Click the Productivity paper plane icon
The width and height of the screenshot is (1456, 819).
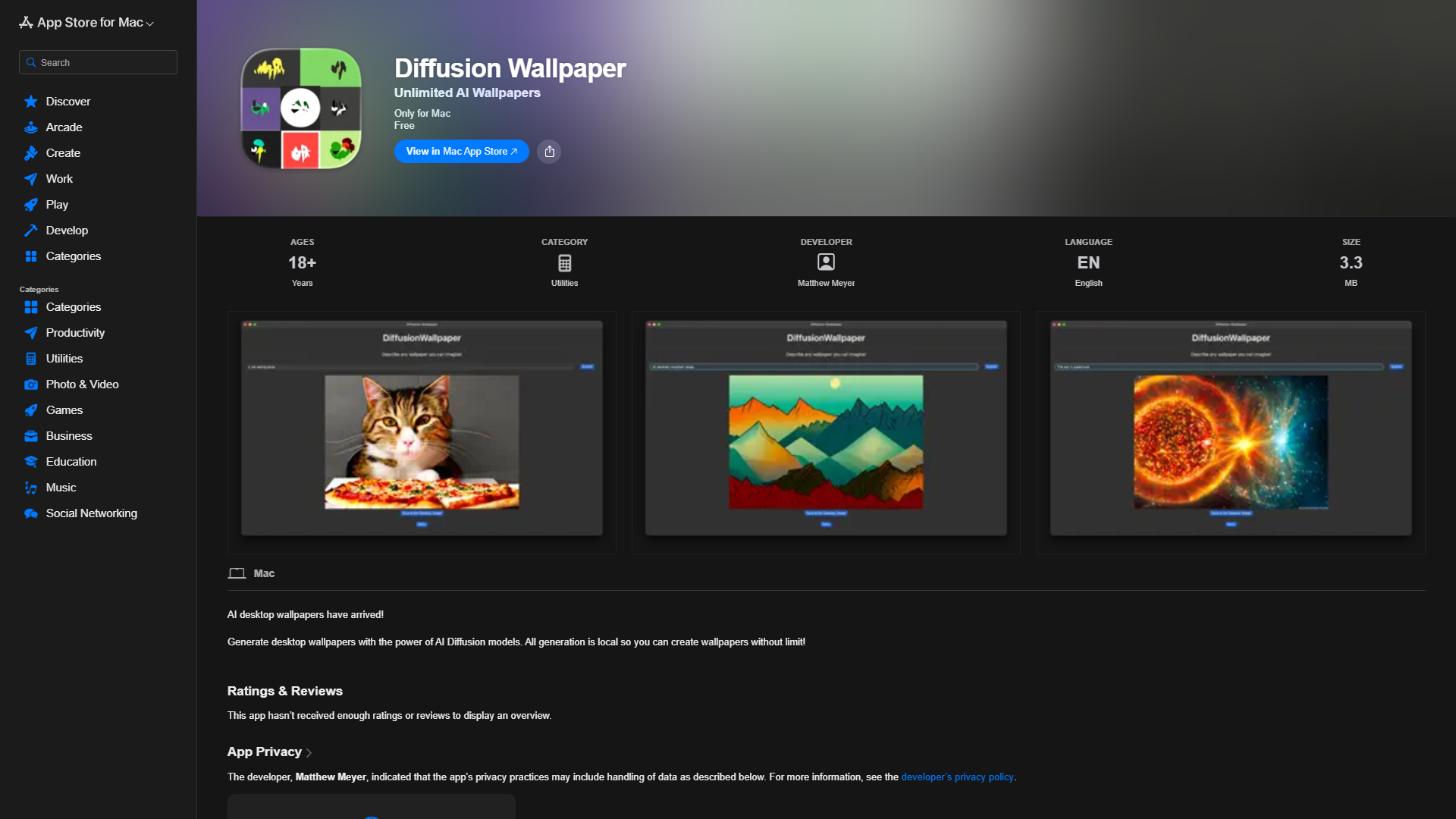coord(31,333)
